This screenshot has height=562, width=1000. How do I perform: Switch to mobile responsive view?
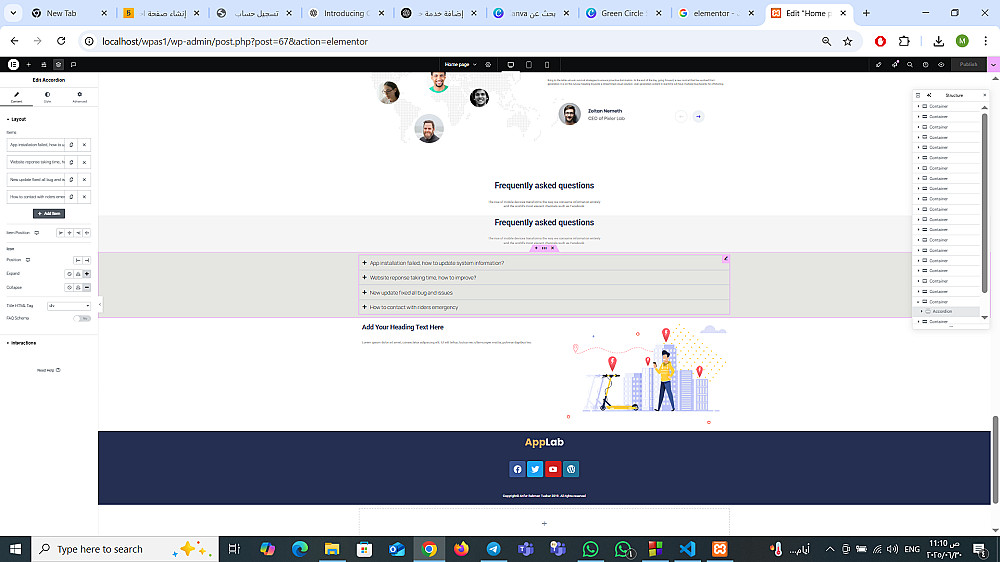(547, 64)
